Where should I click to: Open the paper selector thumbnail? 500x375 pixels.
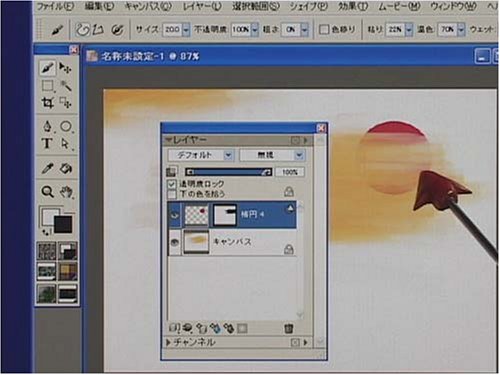click(x=46, y=251)
